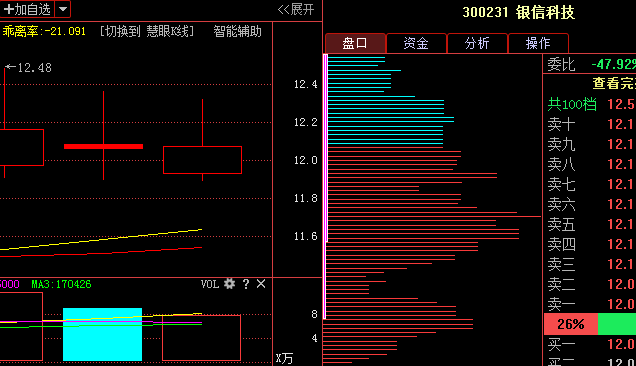Screen dimensions: 636x366
Task: Select the 卖七 order row
Action: (590, 184)
